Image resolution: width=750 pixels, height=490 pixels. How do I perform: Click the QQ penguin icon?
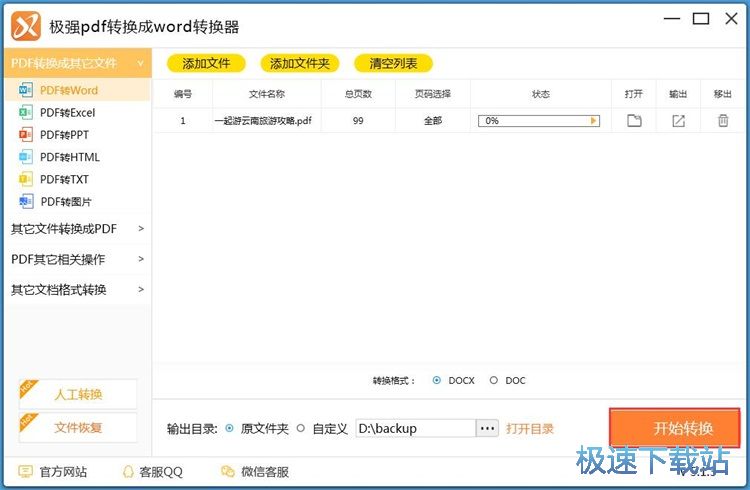coord(128,472)
